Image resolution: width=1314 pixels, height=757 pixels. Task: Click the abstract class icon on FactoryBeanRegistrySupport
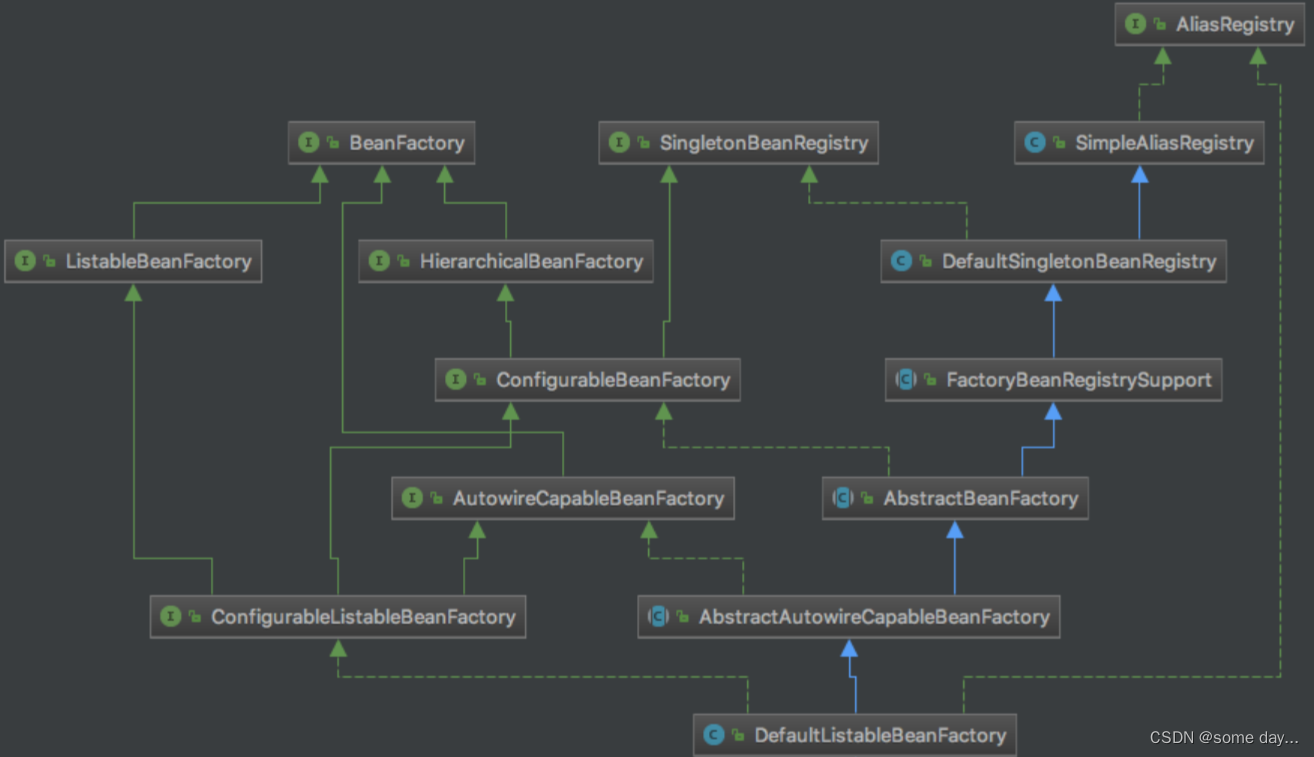904,379
